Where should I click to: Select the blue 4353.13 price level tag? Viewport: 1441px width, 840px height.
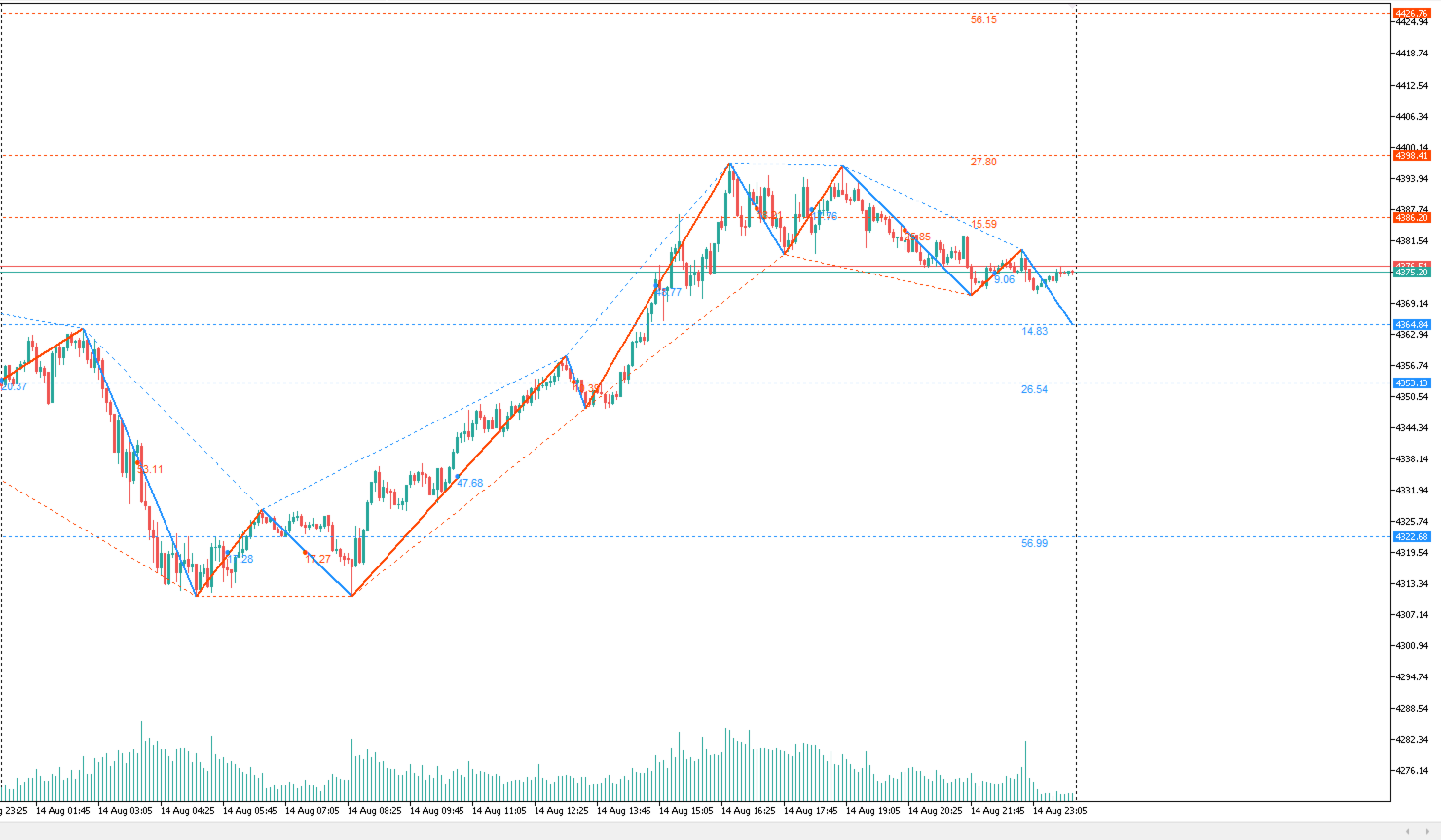point(1412,383)
